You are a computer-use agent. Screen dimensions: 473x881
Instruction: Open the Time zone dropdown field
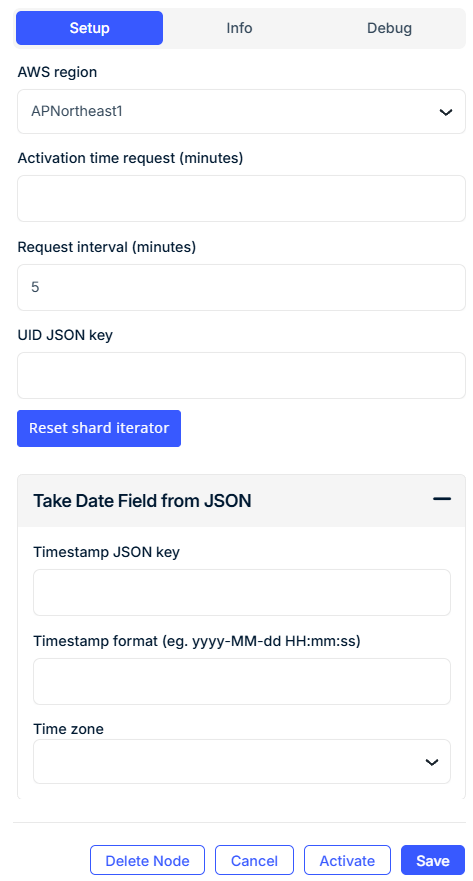(x=242, y=761)
